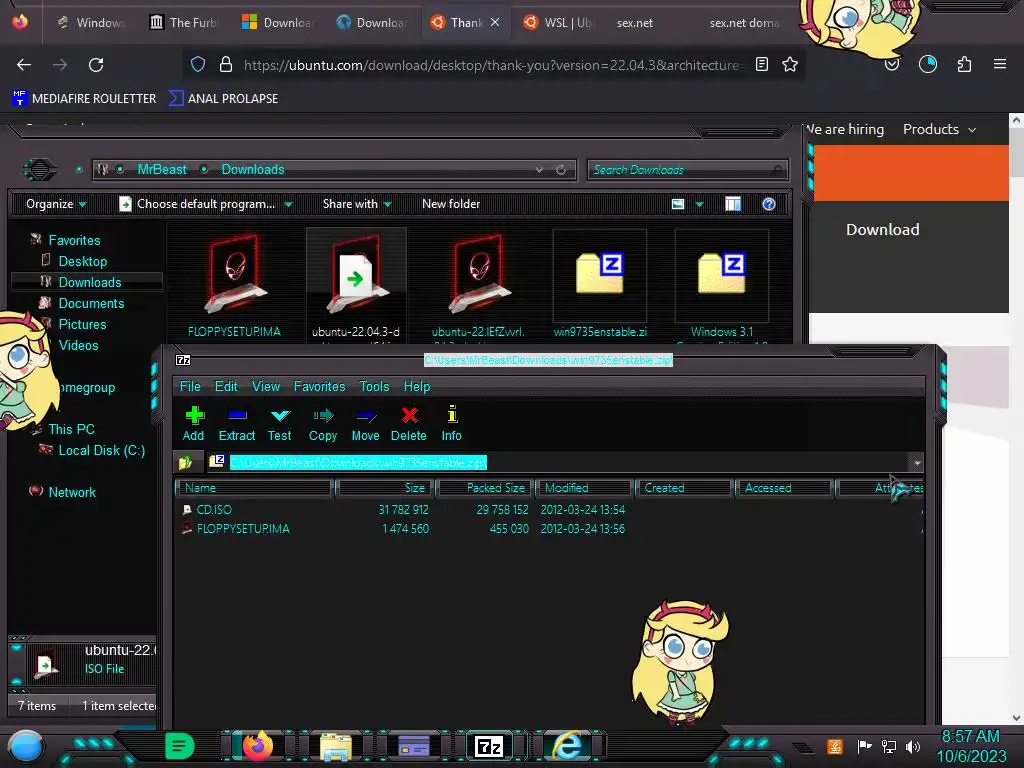Click the 7-Zip archive path field
Screen dimensions: 1024x768
point(558,462)
